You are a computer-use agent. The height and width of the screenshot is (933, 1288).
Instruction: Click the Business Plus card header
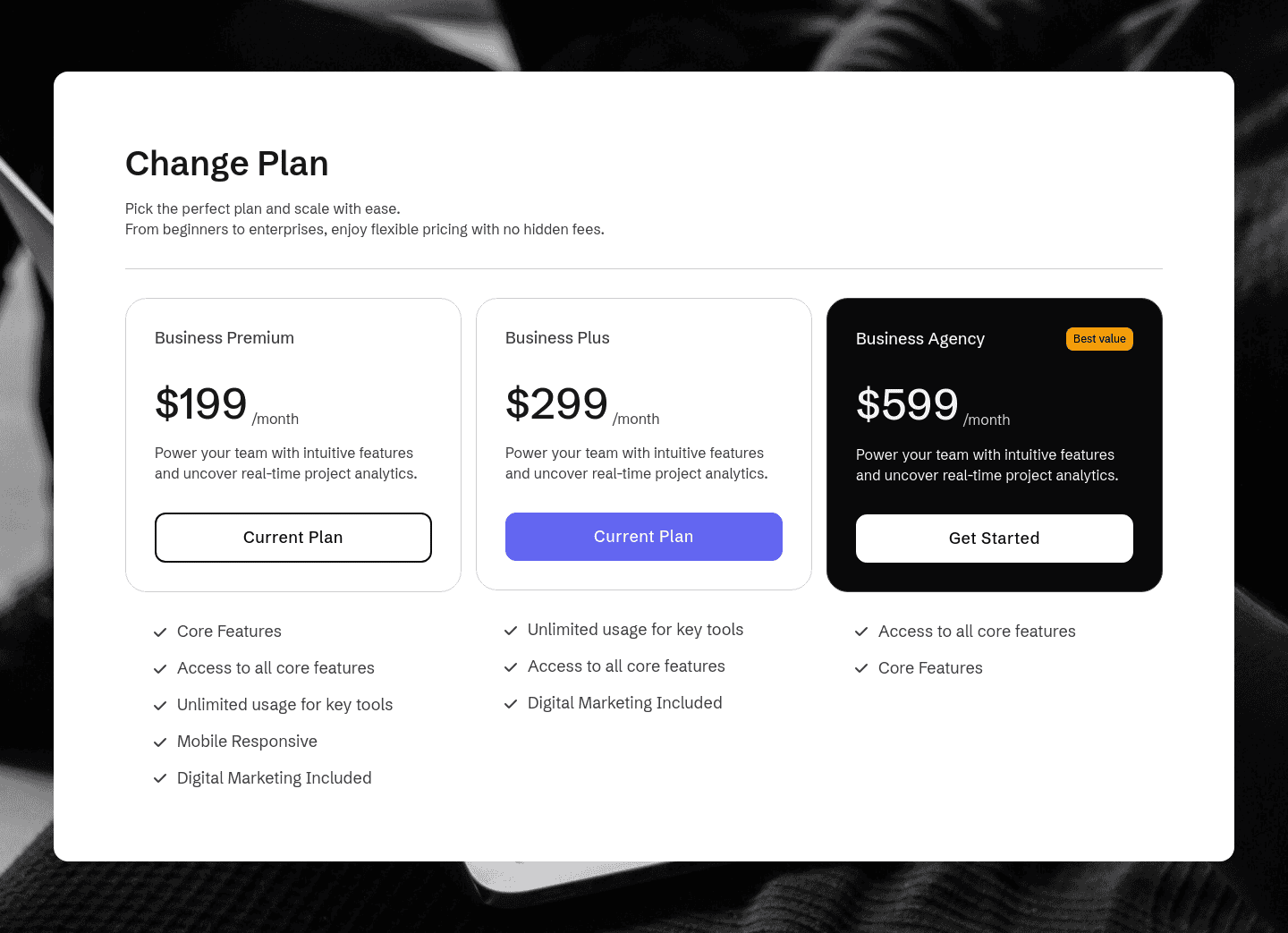point(557,338)
